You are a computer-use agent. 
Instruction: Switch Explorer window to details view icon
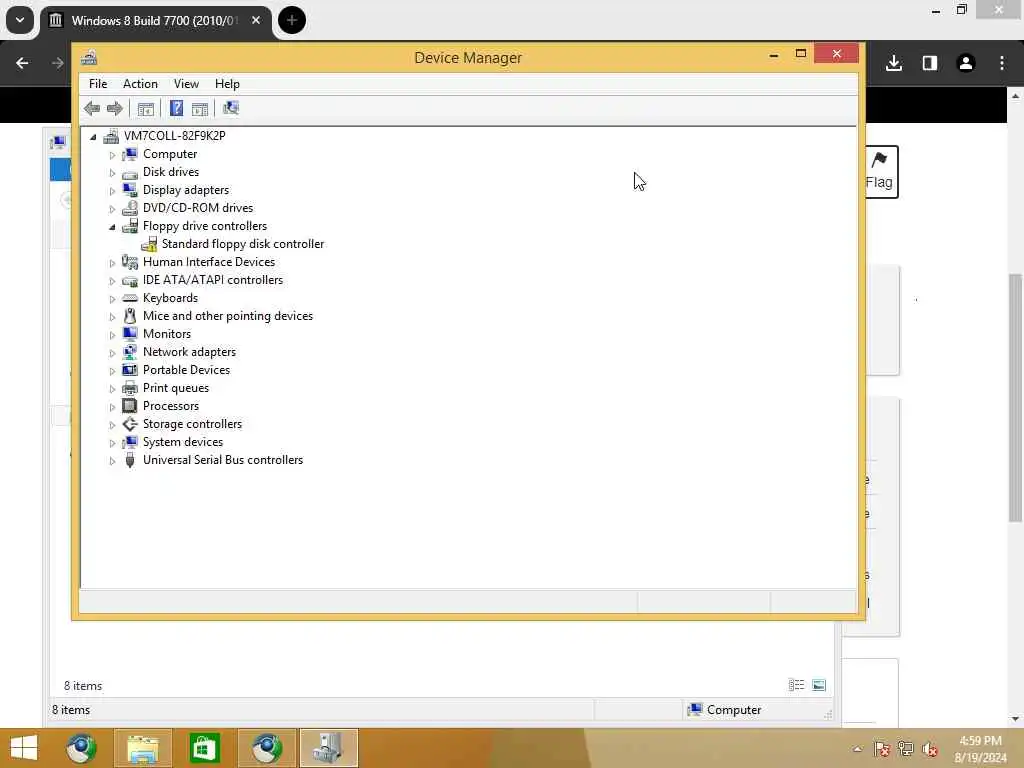pyautogui.click(x=796, y=685)
